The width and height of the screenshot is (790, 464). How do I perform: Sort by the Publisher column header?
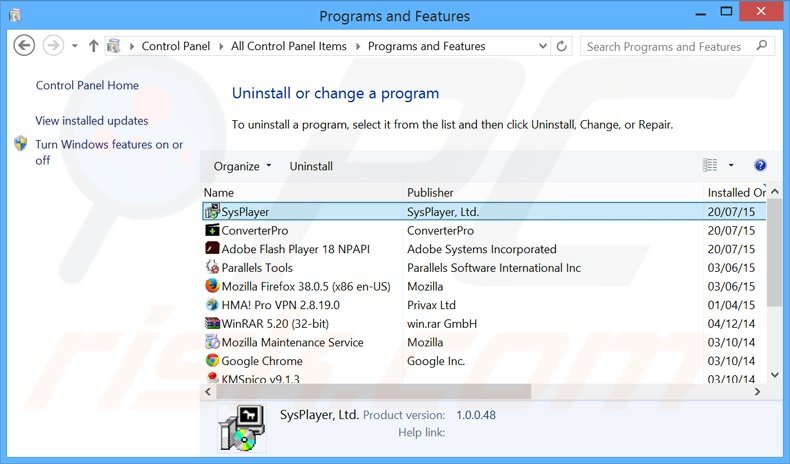tap(430, 192)
